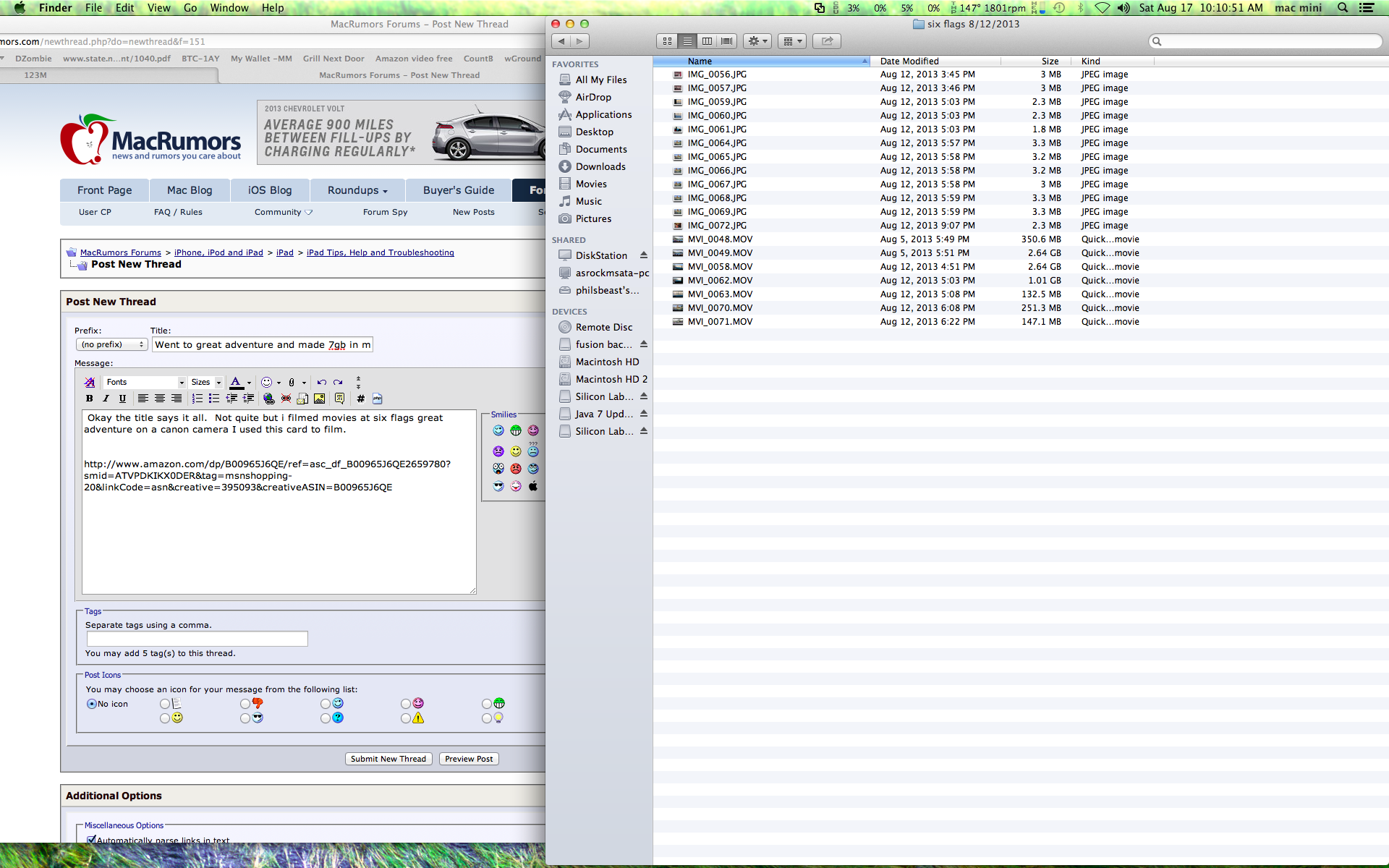Open Roundups dropdown menu

[x=357, y=190]
